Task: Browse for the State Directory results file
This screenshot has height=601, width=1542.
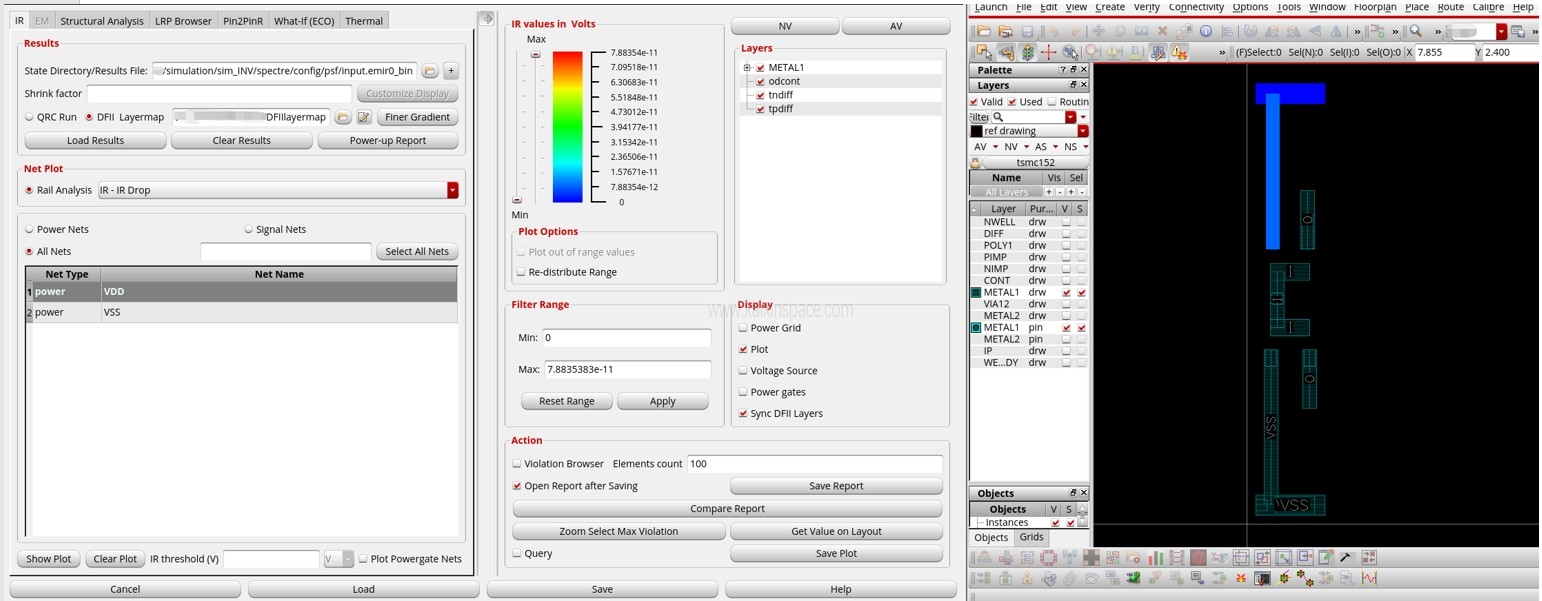Action: click(x=429, y=71)
